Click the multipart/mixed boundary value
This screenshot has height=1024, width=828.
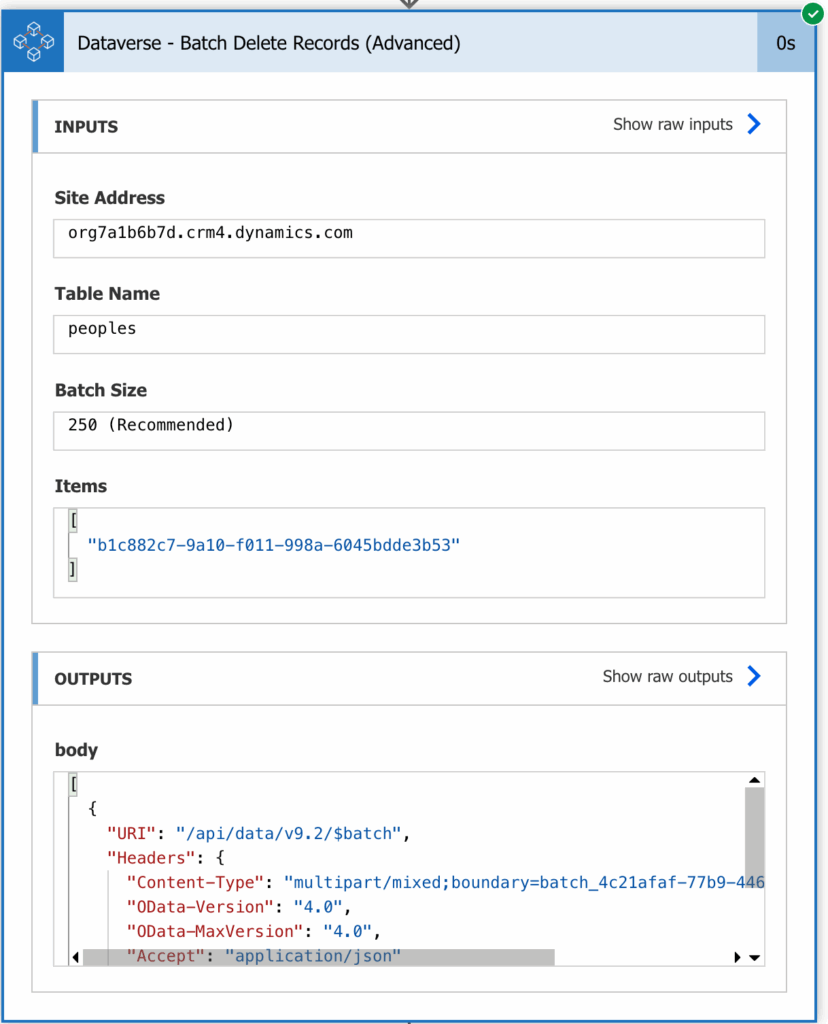pos(524,882)
